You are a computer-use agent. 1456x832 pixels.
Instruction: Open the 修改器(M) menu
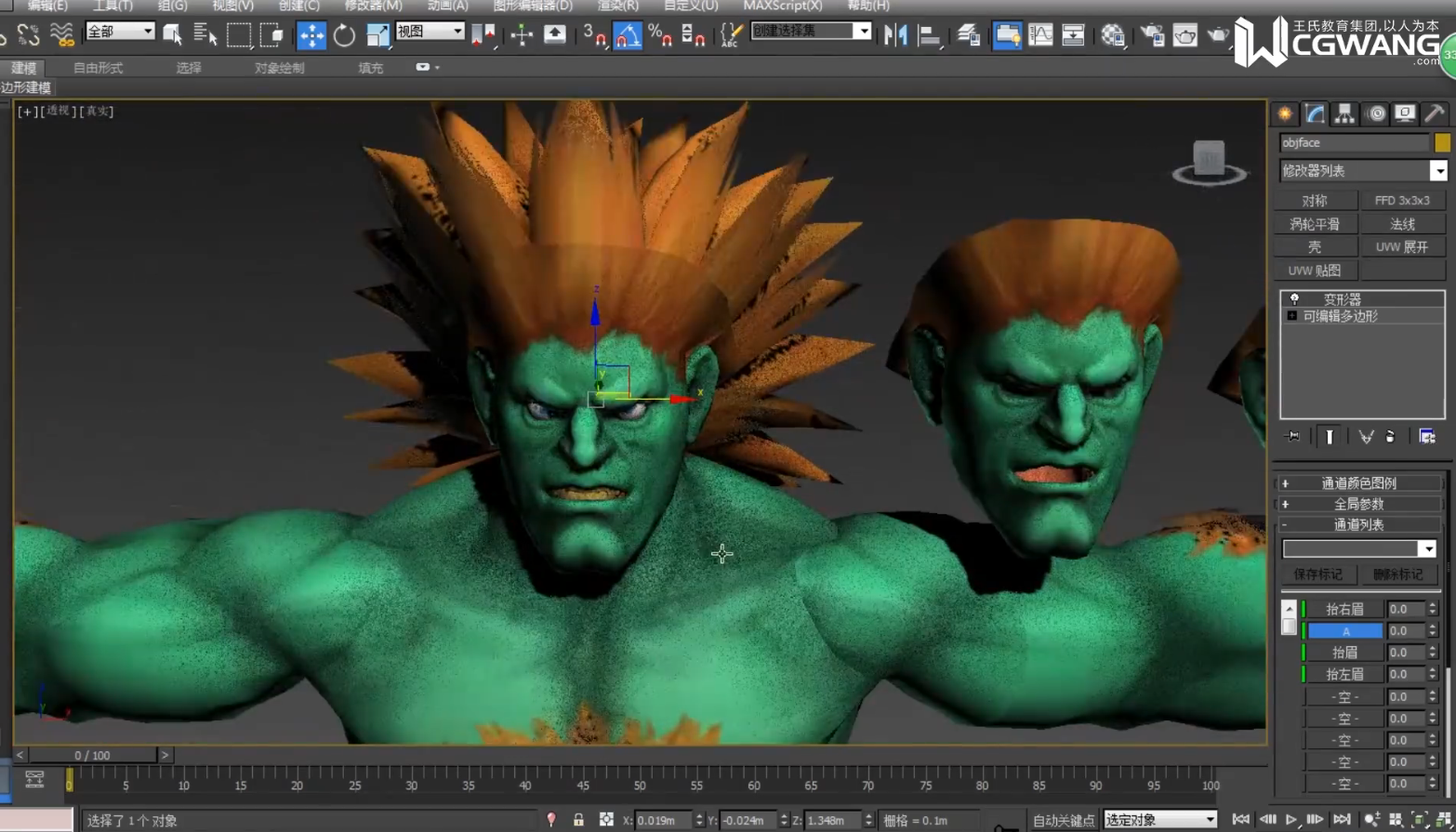click(374, 6)
